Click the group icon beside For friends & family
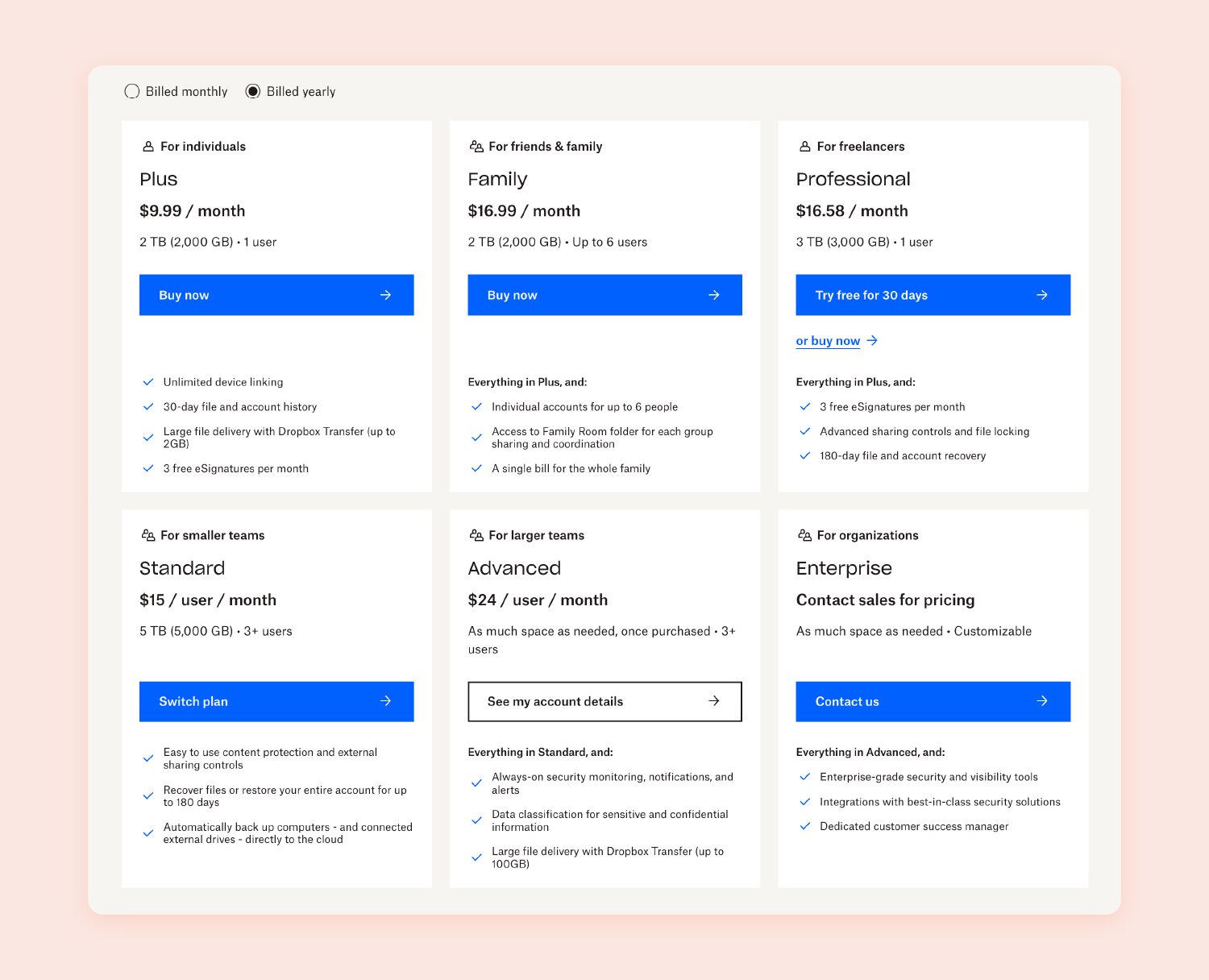The height and width of the screenshot is (980, 1209). pos(476,146)
